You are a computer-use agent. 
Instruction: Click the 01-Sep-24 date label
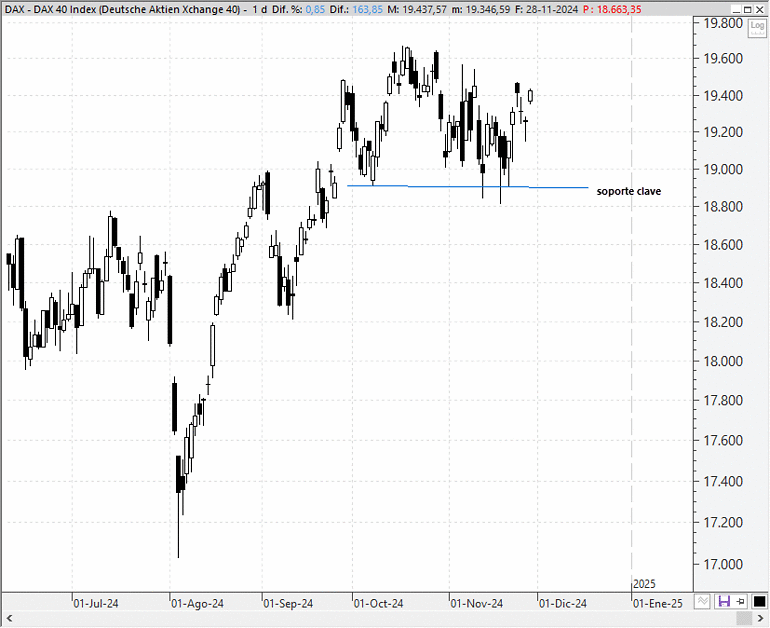(288, 603)
